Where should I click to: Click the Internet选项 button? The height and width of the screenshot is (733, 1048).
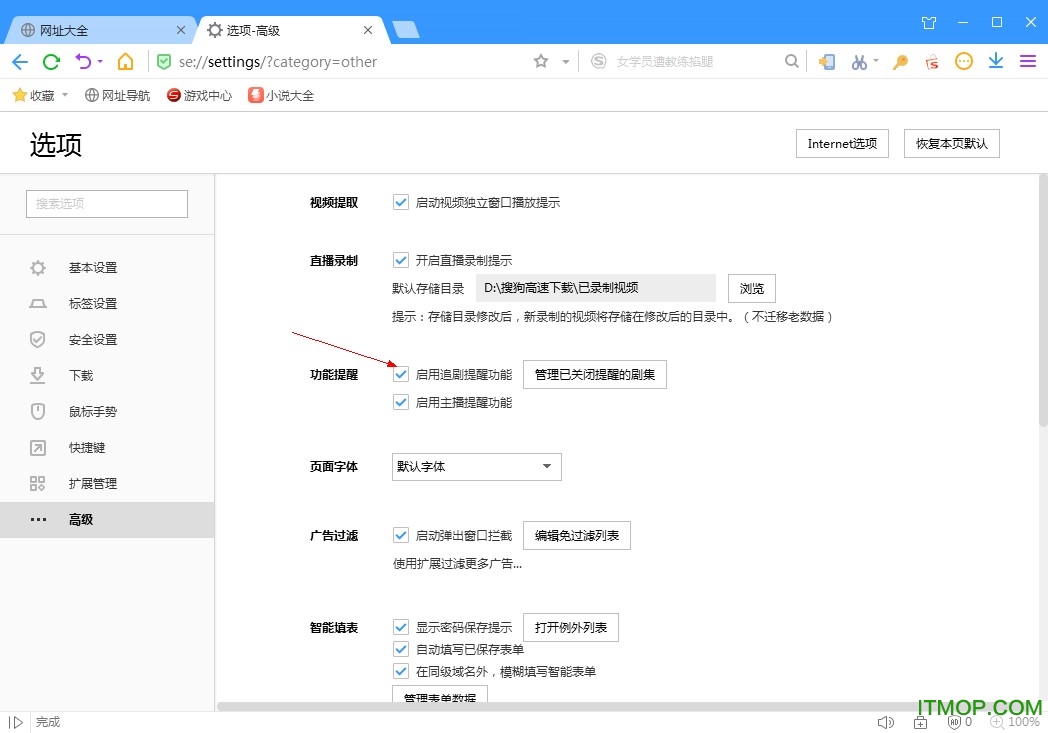click(841, 143)
